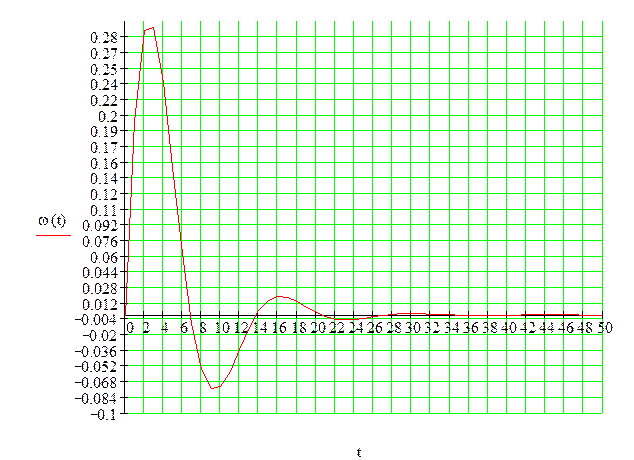The image size is (634, 460).
Task: Click the first x-axis tick label at the origin
Action: pyautogui.click(x=133, y=327)
